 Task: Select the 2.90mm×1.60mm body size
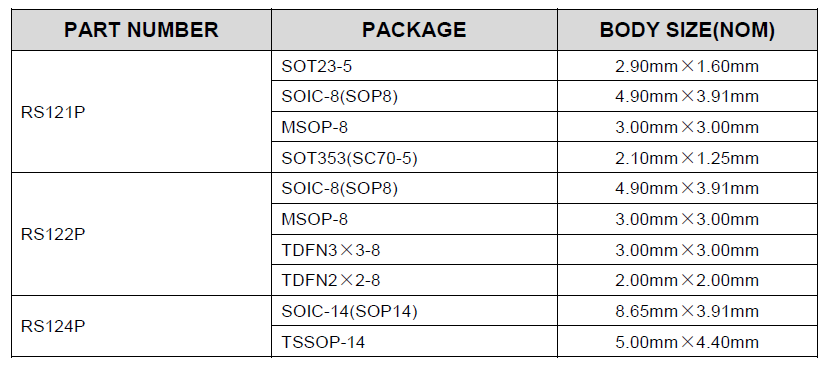coord(687,66)
